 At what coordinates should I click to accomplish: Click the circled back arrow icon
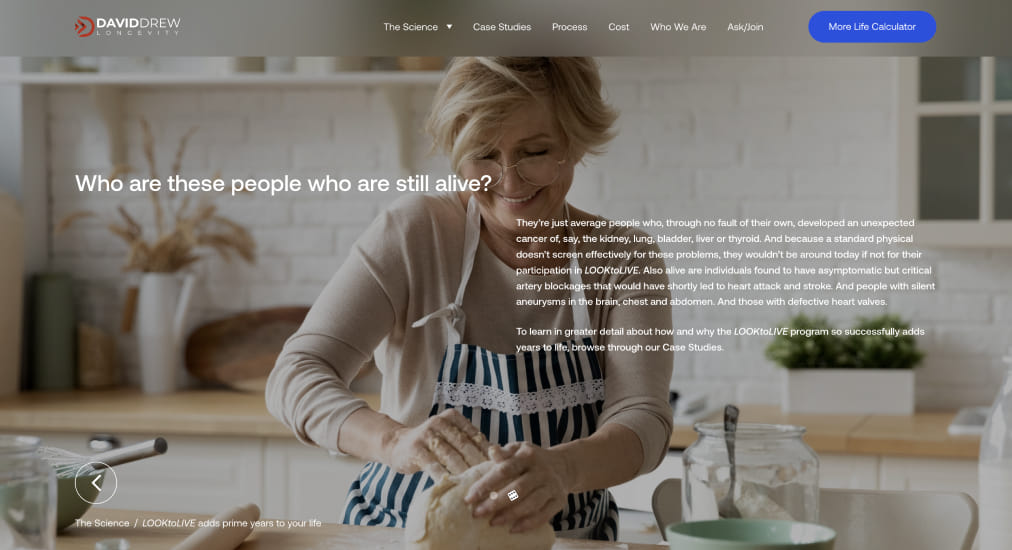tap(96, 482)
